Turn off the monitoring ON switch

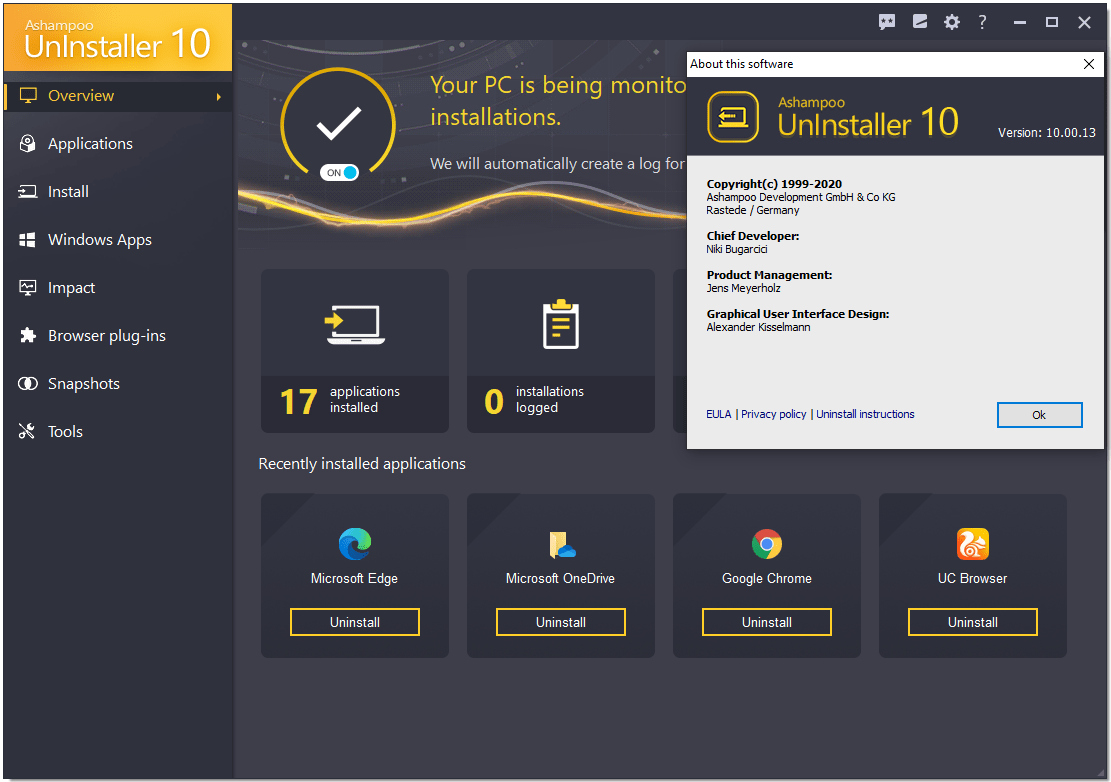pyautogui.click(x=339, y=172)
